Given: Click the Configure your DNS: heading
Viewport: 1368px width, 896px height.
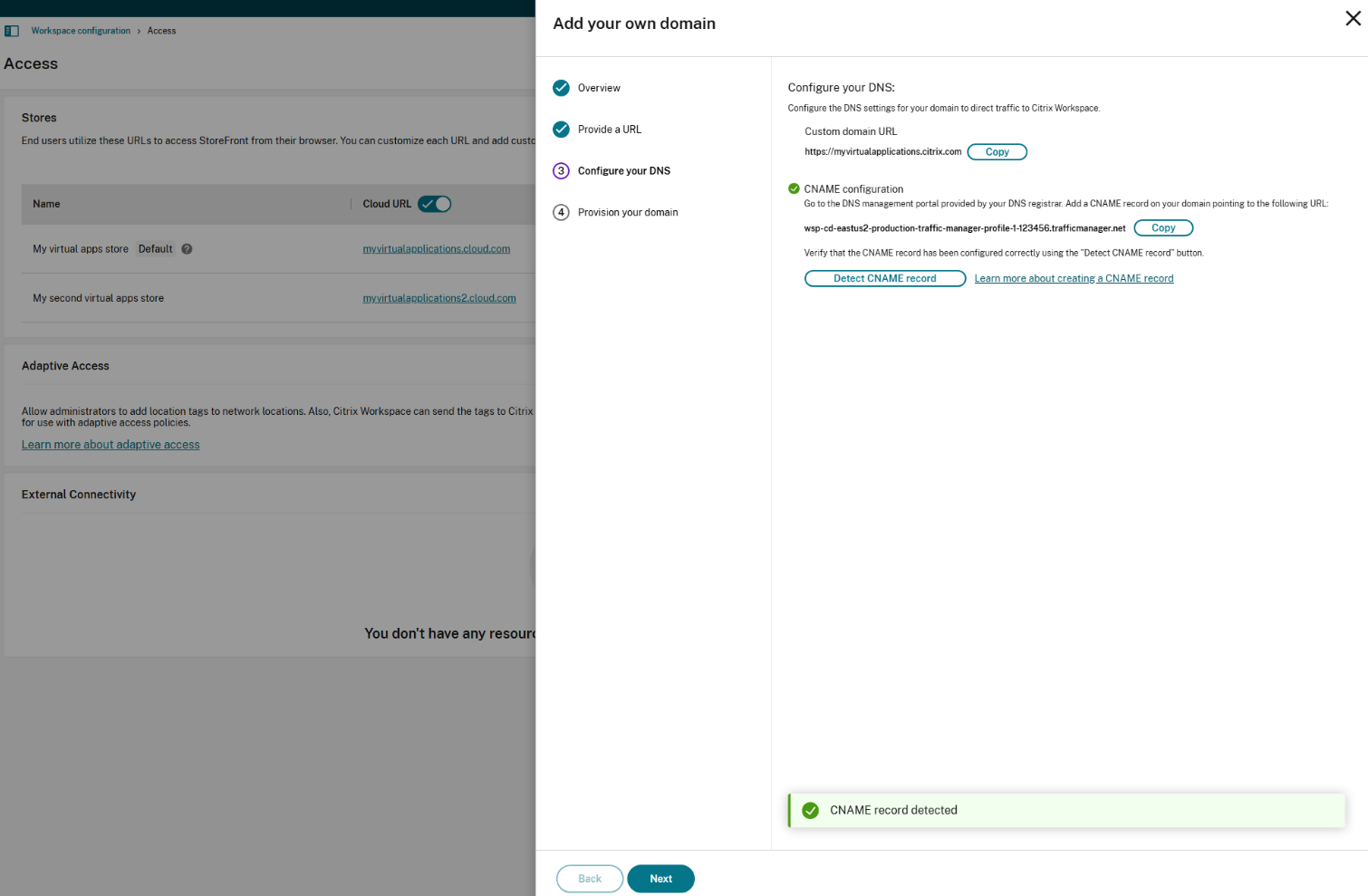Looking at the screenshot, I should (842, 88).
